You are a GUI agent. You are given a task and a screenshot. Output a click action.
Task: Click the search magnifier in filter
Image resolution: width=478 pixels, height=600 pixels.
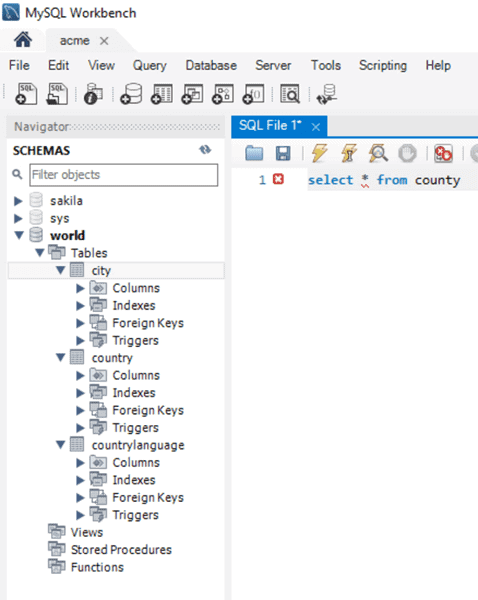[x=17, y=174]
